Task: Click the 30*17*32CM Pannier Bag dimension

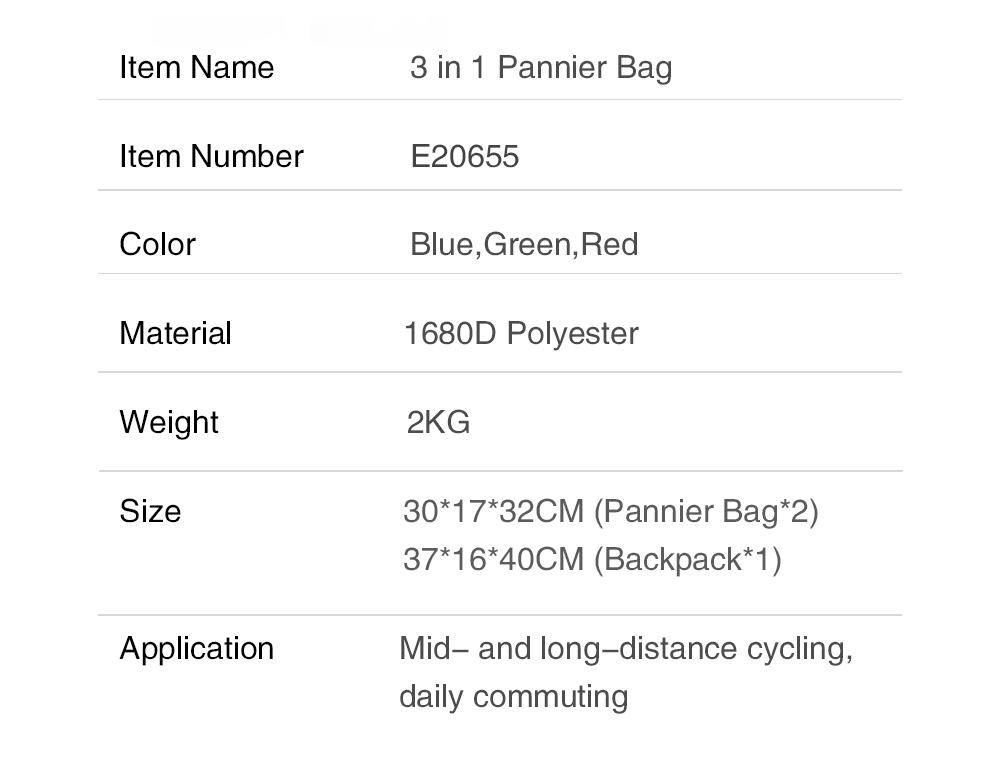Action: click(x=610, y=512)
